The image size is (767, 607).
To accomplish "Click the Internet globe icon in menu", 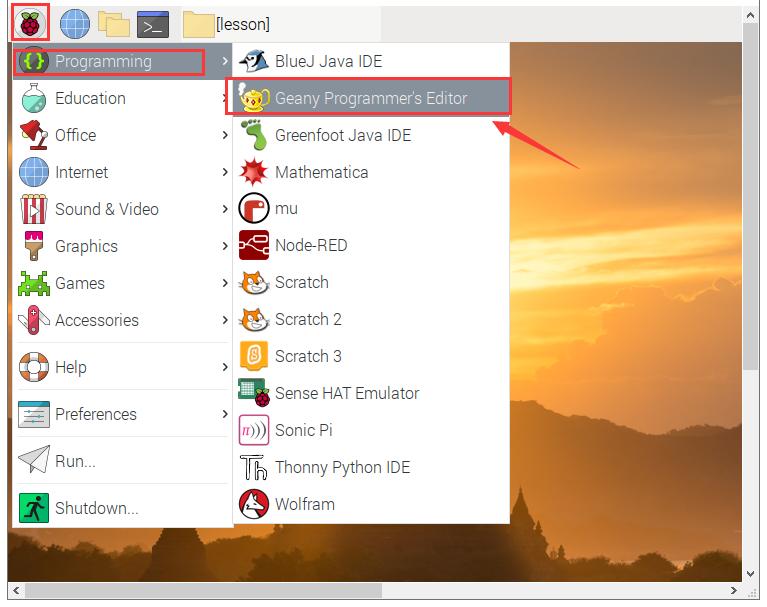I will pos(34,172).
